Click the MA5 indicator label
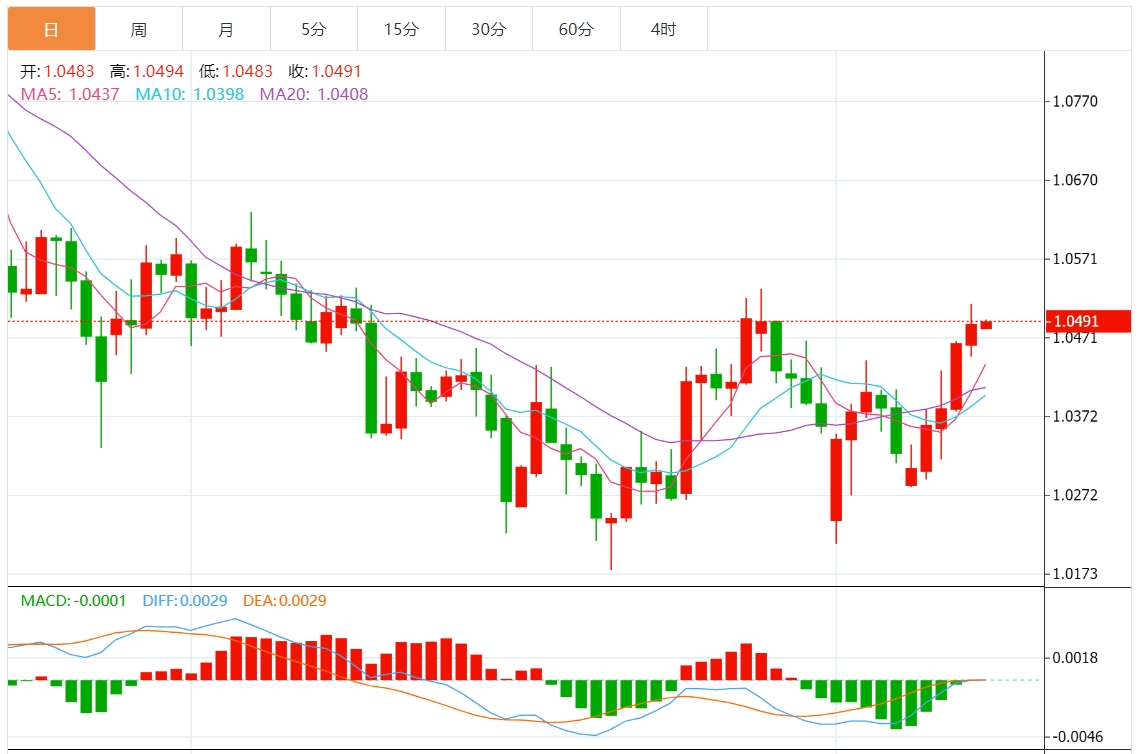1140x754 pixels. [x=69, y=94]
